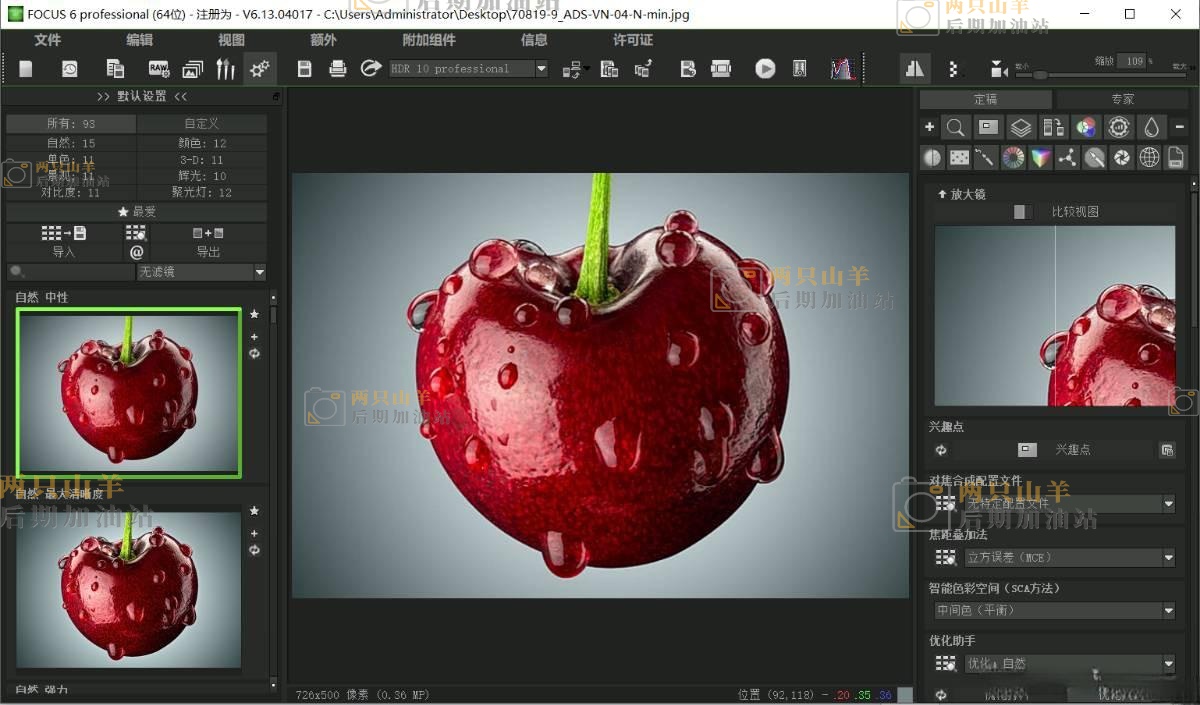Open the HDR 10 professional dropdown

click(x=541, y=69)
